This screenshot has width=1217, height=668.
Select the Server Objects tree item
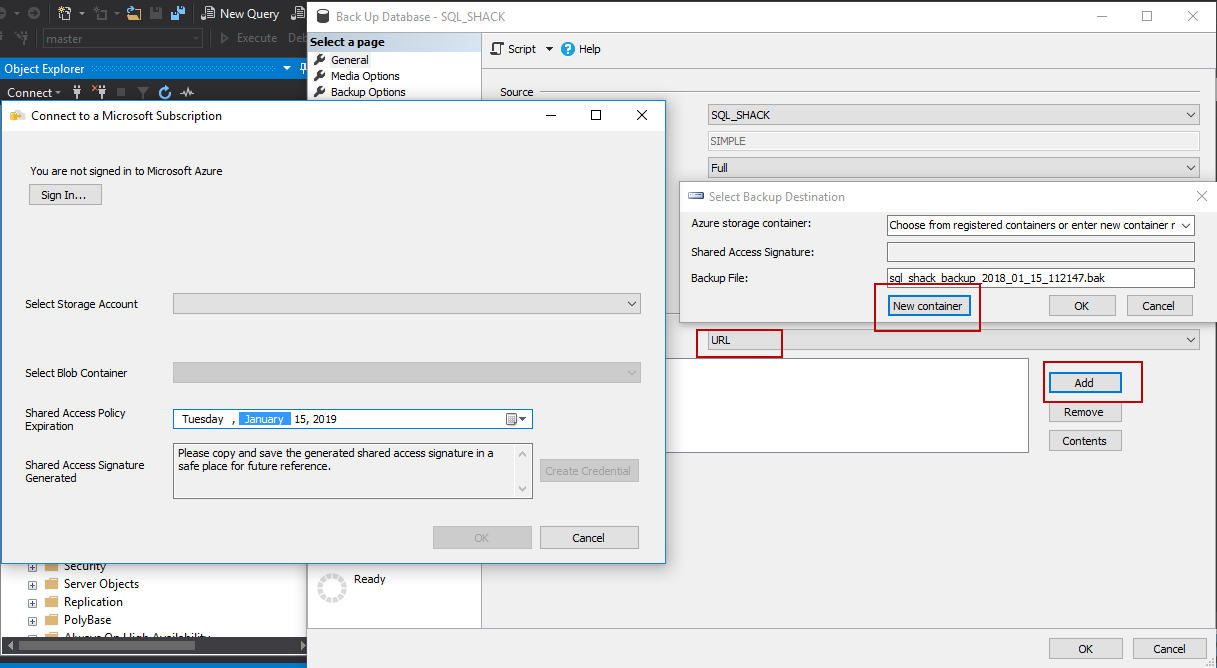101,584
